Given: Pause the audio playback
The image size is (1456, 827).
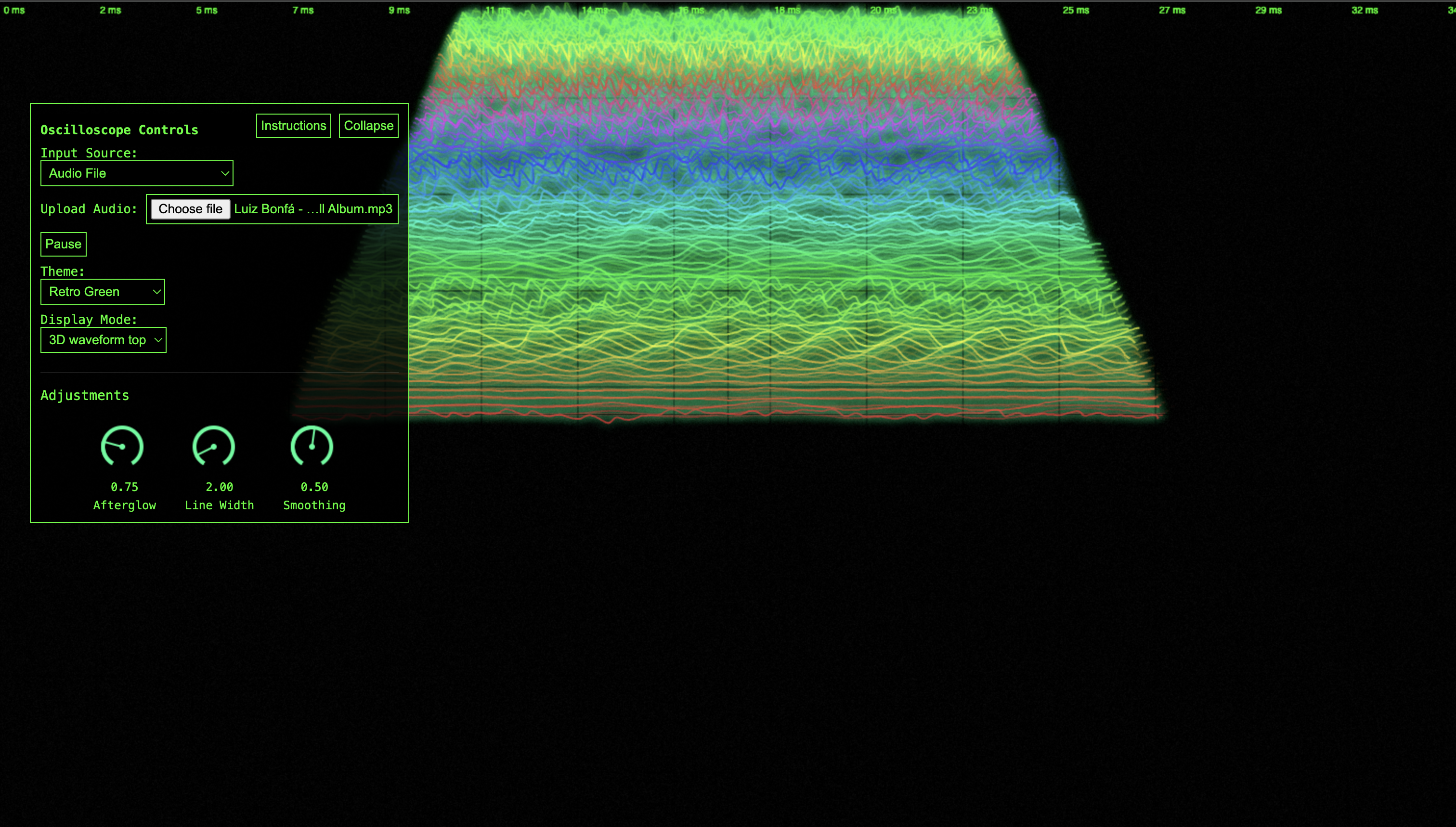Looking at the screenshot, I should [63, 244].
